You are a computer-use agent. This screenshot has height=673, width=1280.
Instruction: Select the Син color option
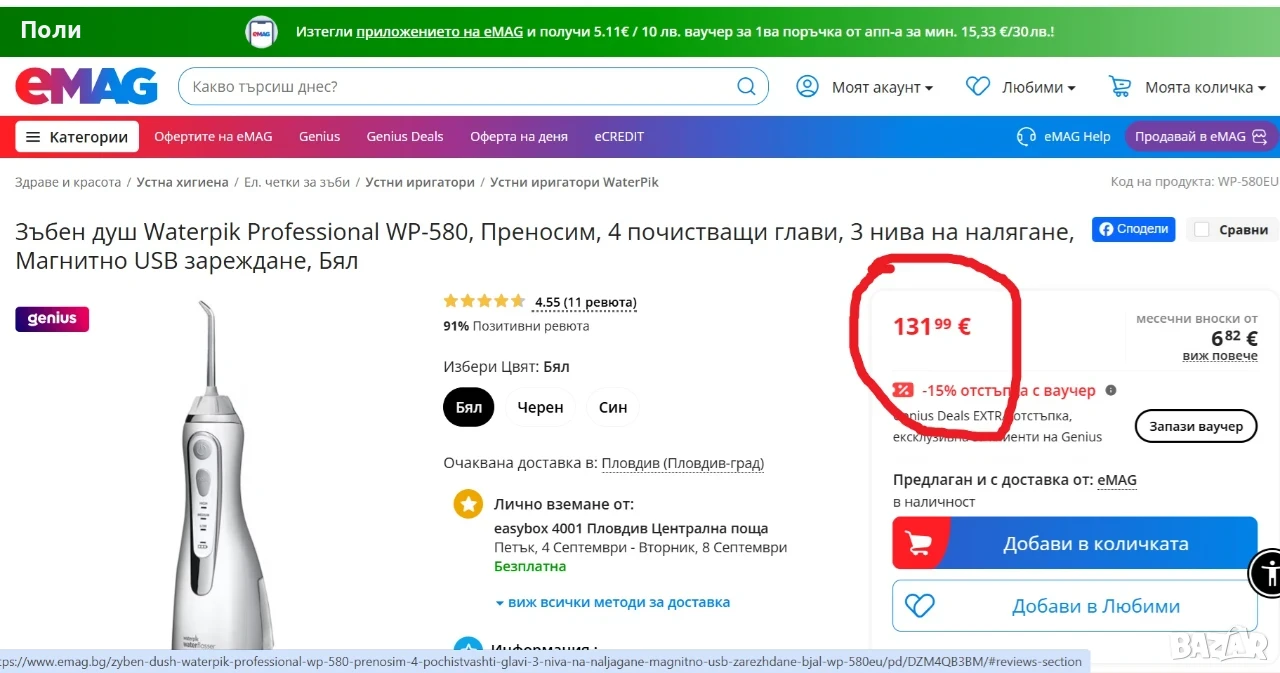coord(613,408)
